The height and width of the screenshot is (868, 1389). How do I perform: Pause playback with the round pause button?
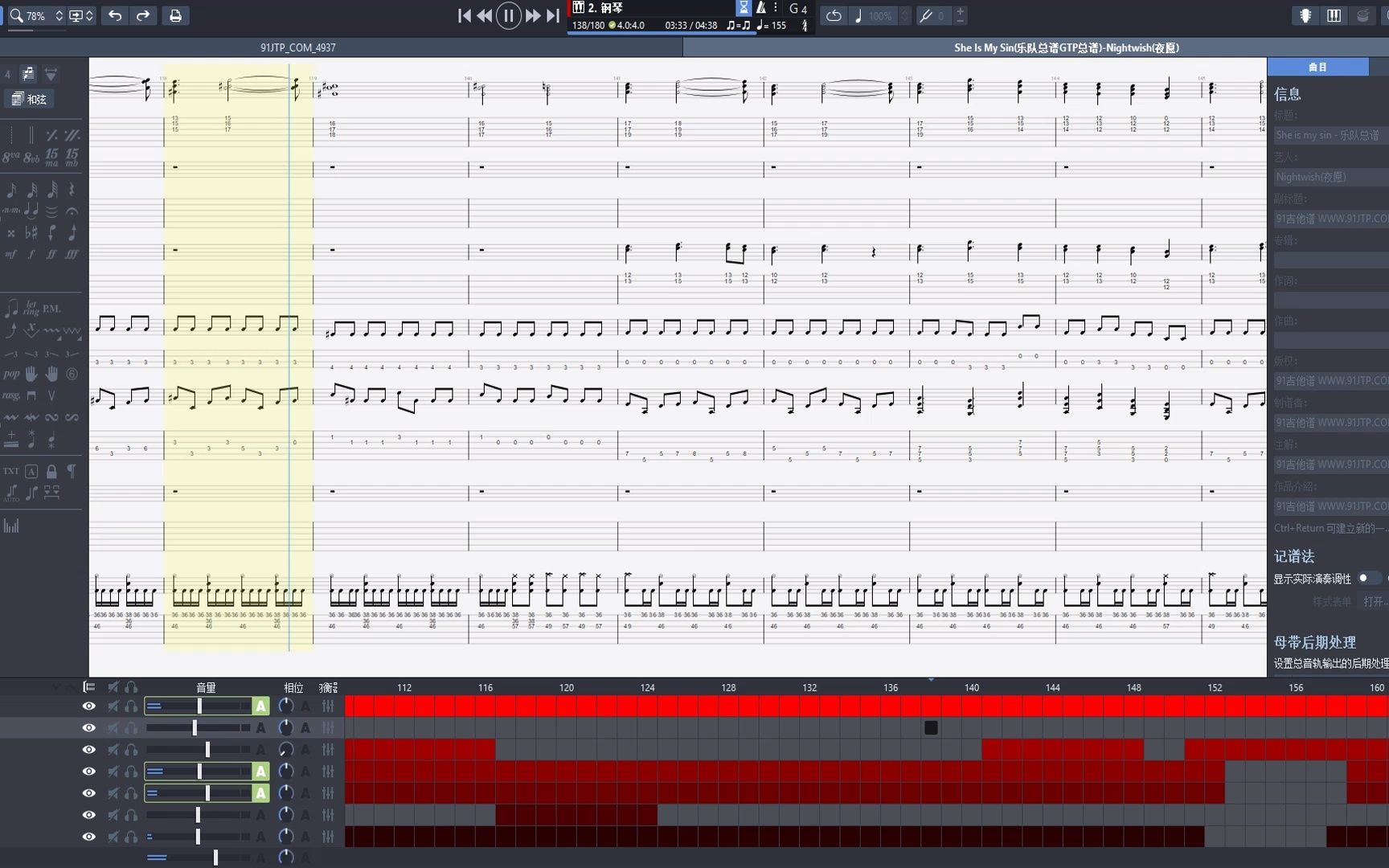tap(509, 15)
